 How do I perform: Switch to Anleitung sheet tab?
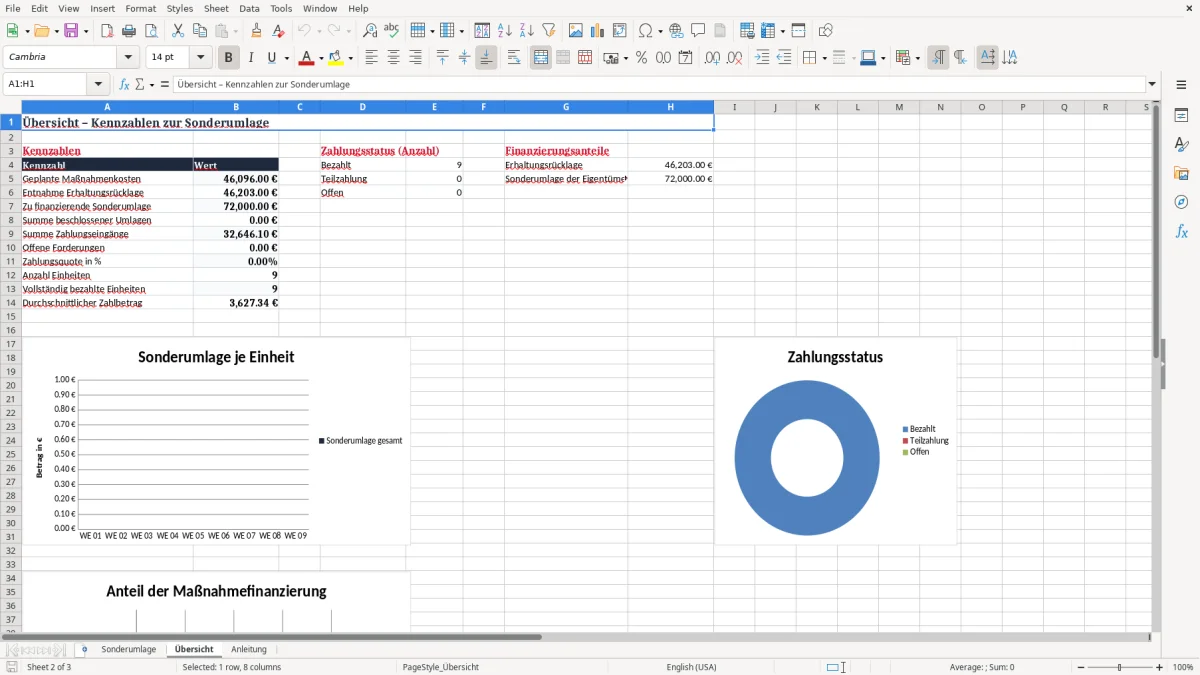tap(249, 649)
